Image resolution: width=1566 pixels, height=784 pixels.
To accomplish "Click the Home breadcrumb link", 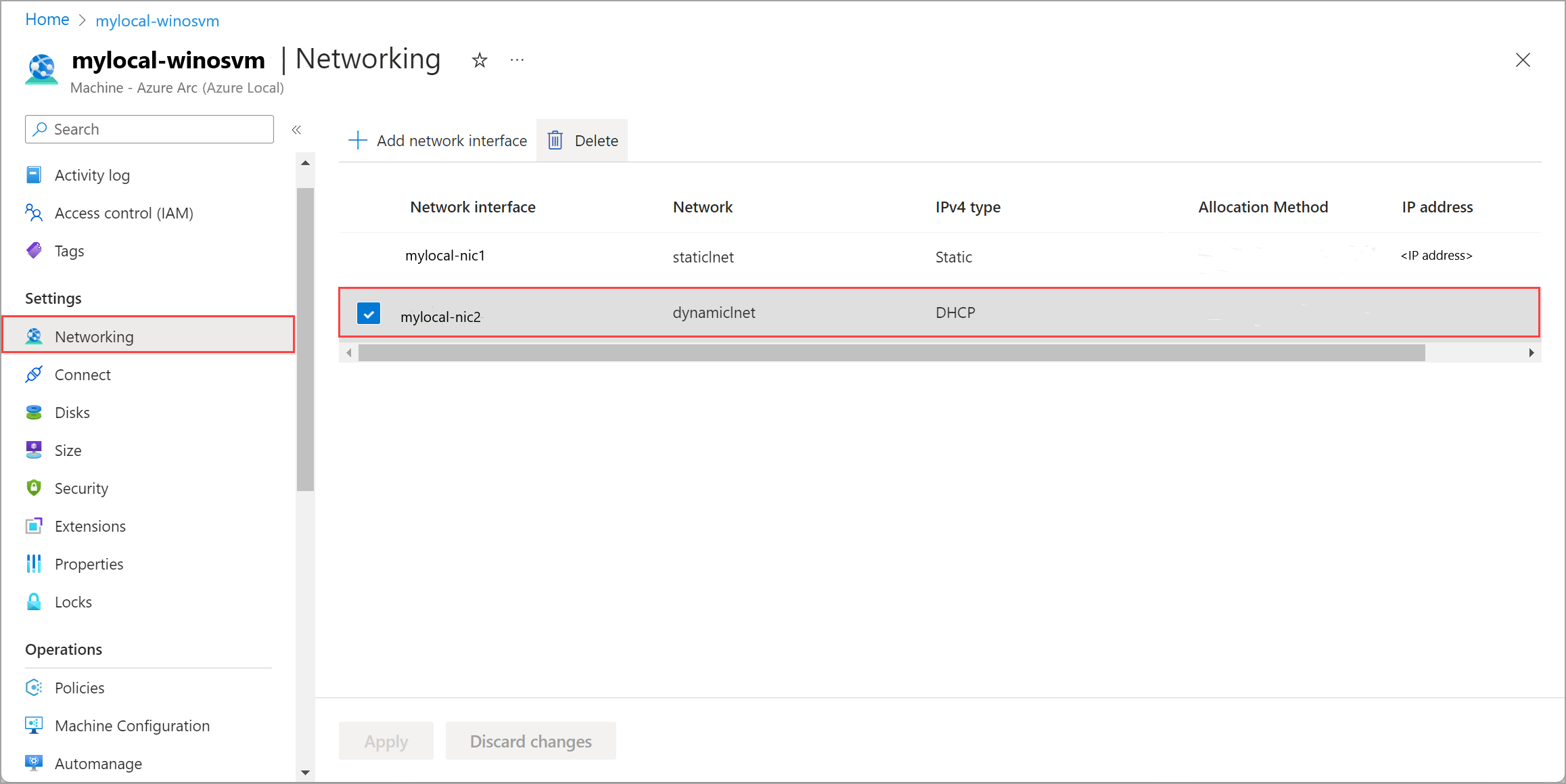I will point(47,20).
